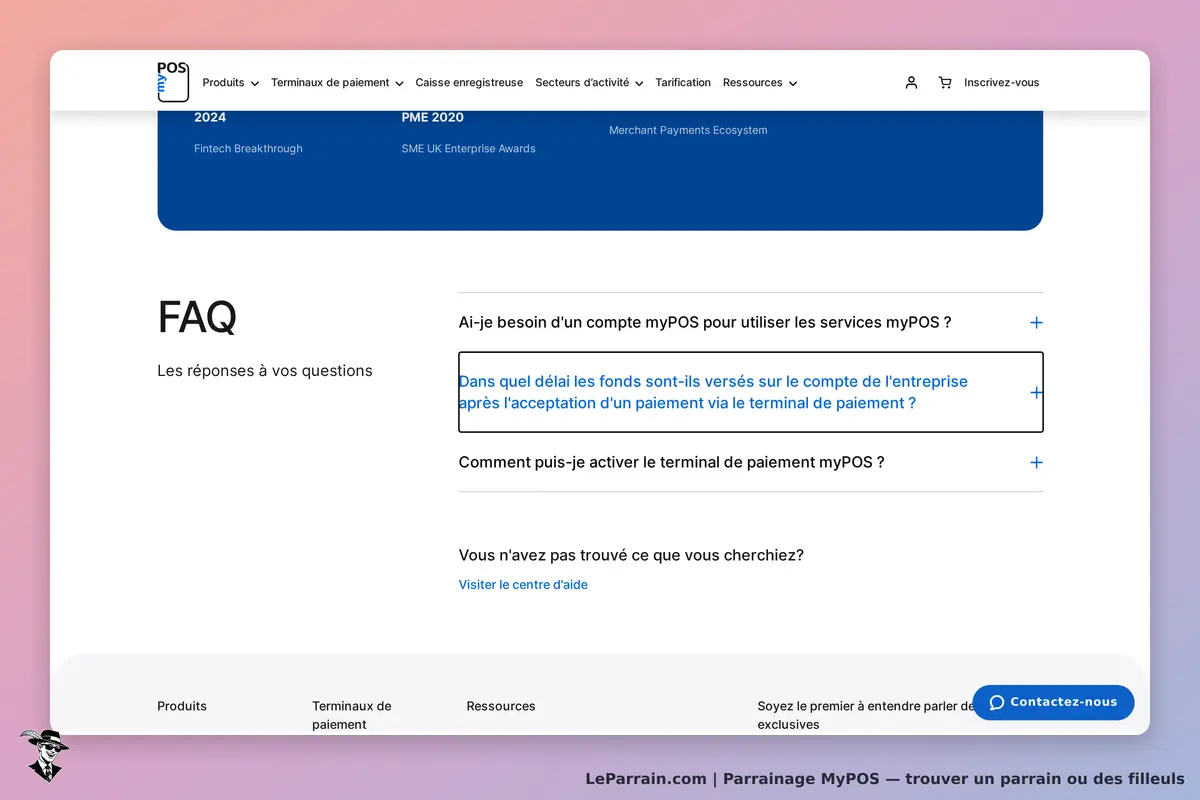
Task: Click footer heading Produits
Action: pyautogui.click(x=182, y=706)
